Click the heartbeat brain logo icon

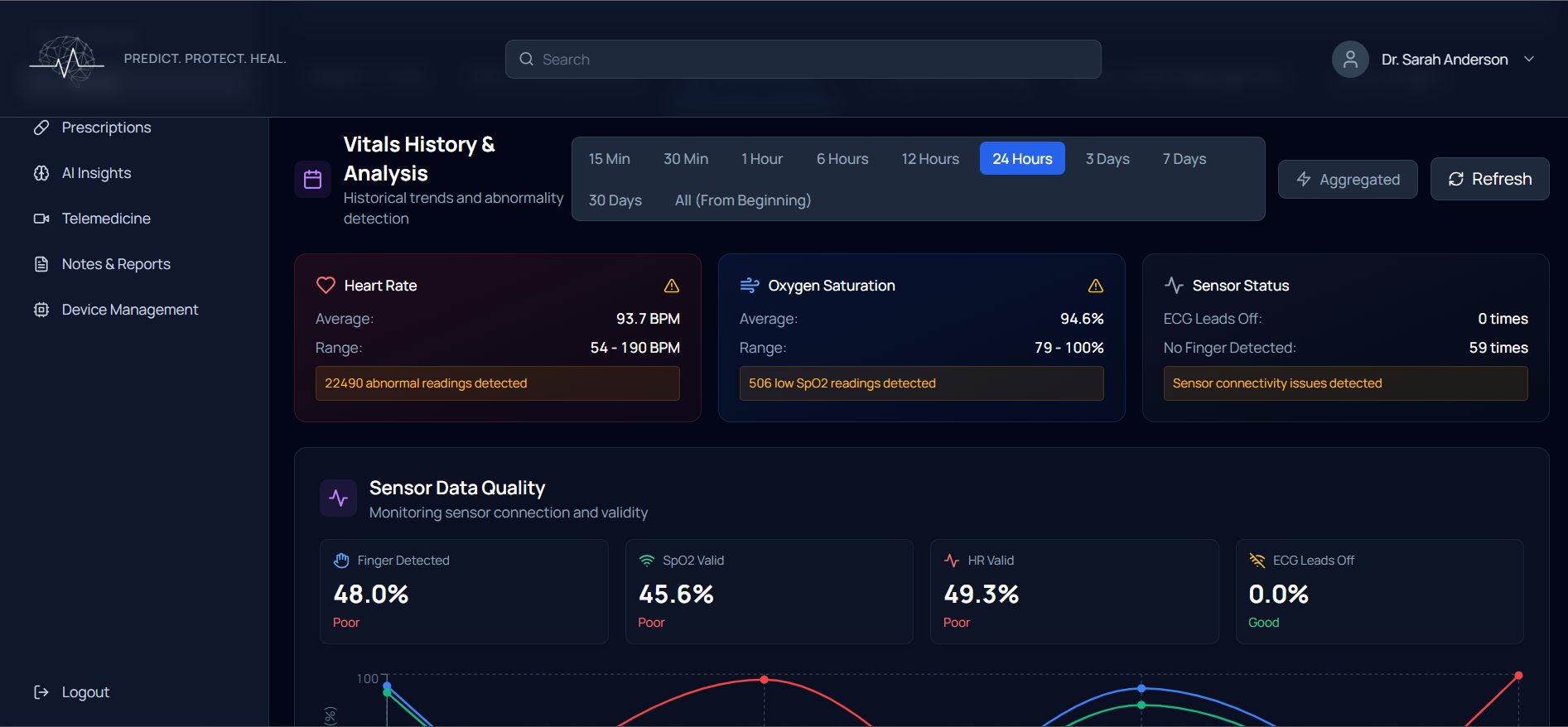67,60
